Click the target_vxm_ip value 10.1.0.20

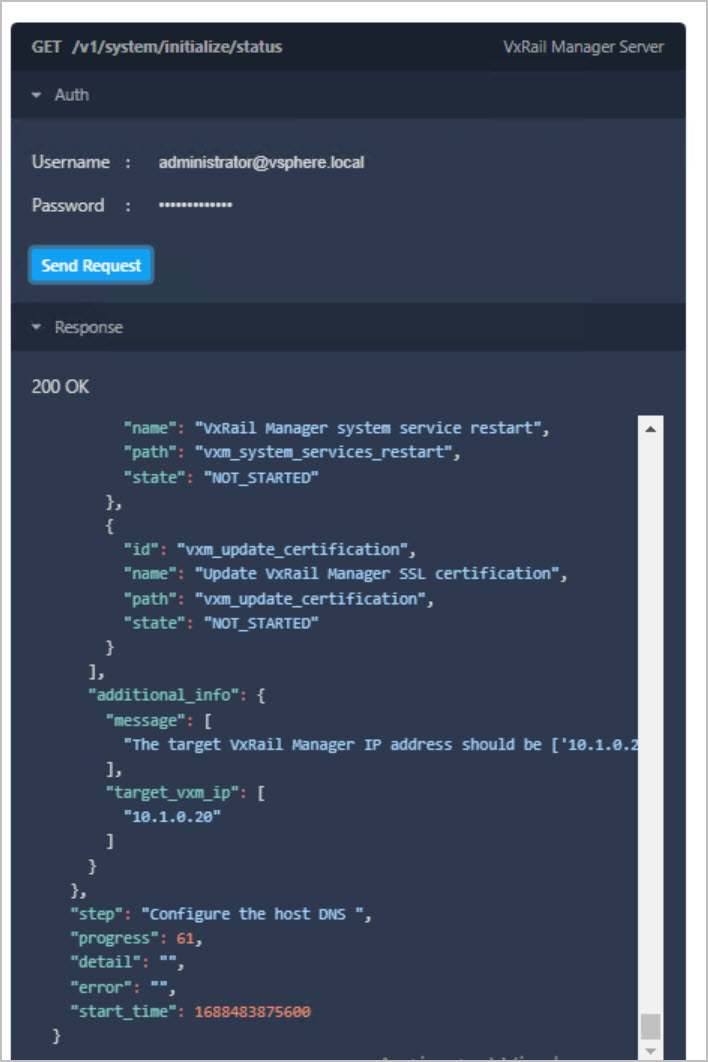pyautogui.click(x=172, y=816)
